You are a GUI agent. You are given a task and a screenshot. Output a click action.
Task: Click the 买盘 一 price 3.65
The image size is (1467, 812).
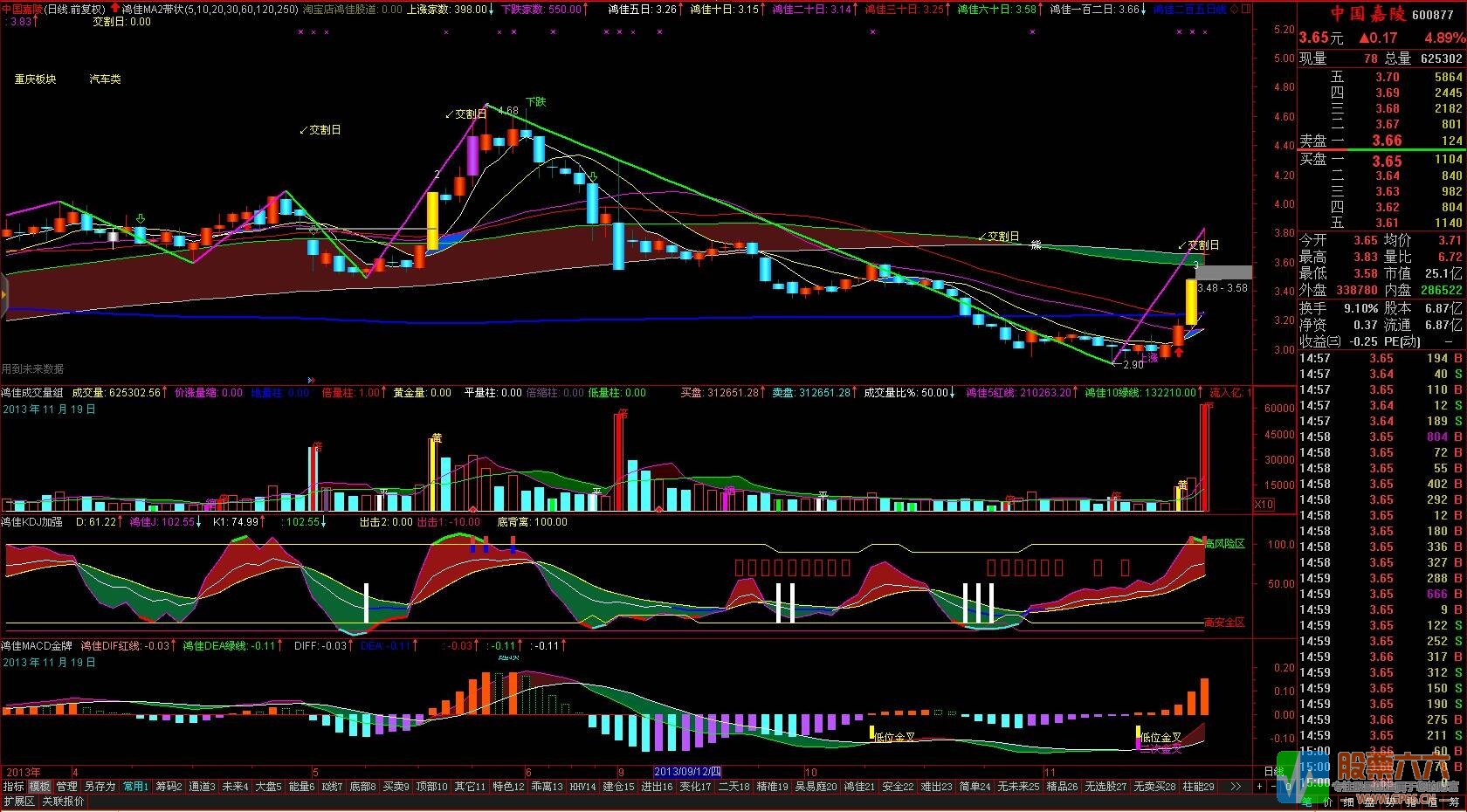pyautogui.click(x=1386, y=161)
